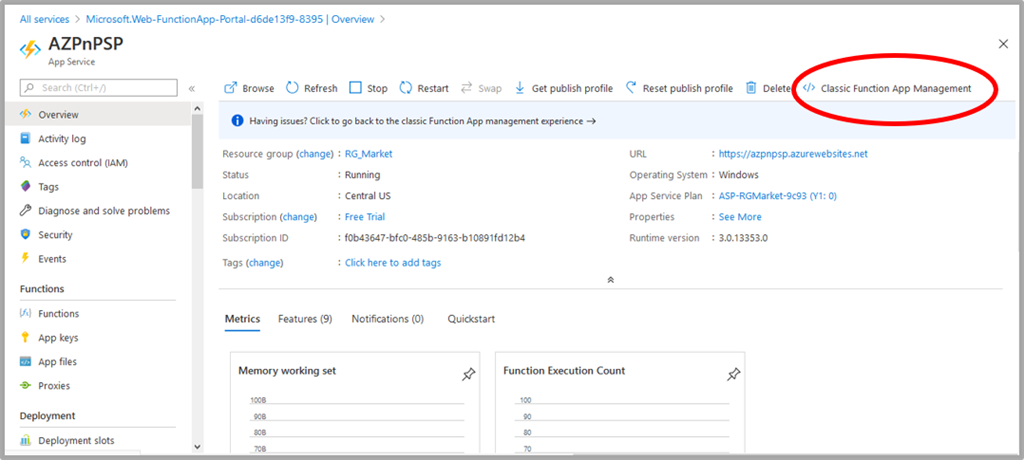Open the RG_Market resource group

(x=368, y=154)
